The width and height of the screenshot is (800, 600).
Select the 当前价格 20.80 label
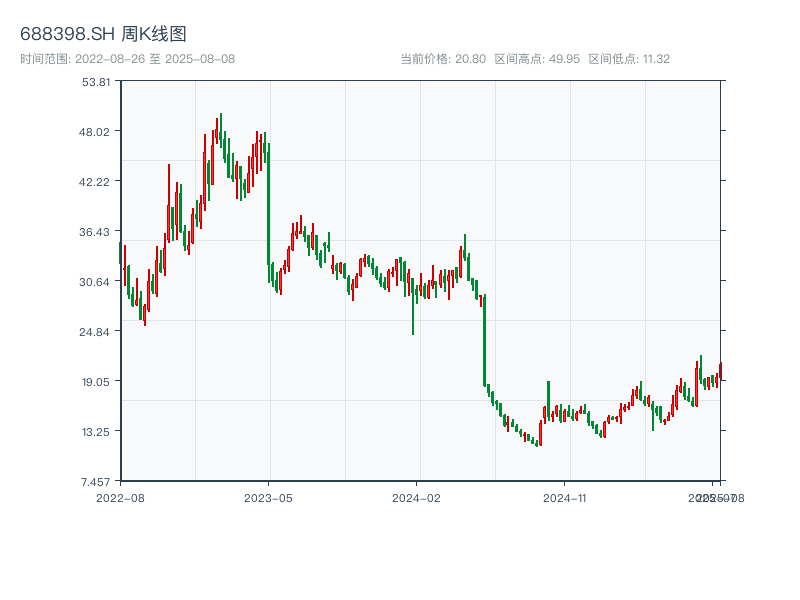coord(443,59)
